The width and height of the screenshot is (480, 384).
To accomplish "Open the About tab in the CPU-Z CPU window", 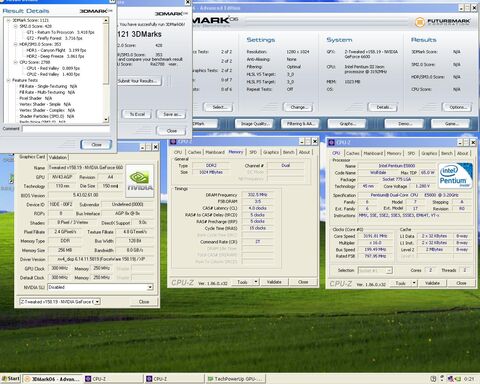I will pos(462,153).
